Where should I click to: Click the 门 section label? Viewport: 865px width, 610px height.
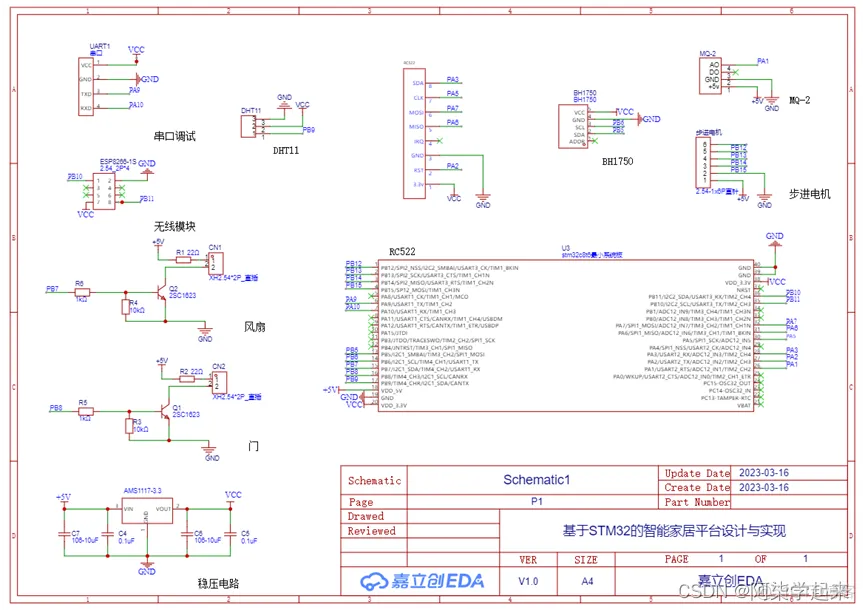coord(253,446)
